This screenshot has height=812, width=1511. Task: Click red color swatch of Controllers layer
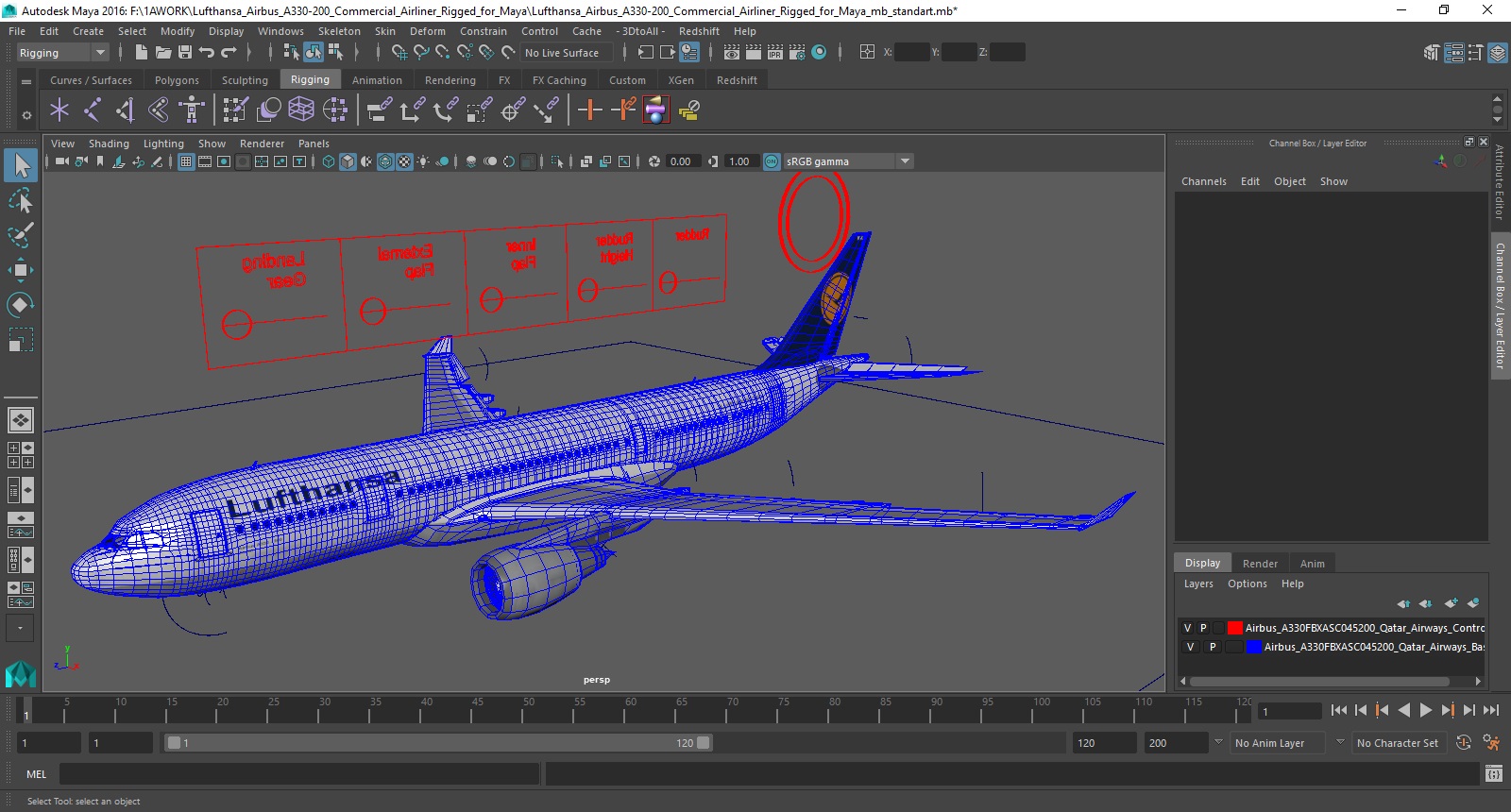click(x=1235, y=628)
